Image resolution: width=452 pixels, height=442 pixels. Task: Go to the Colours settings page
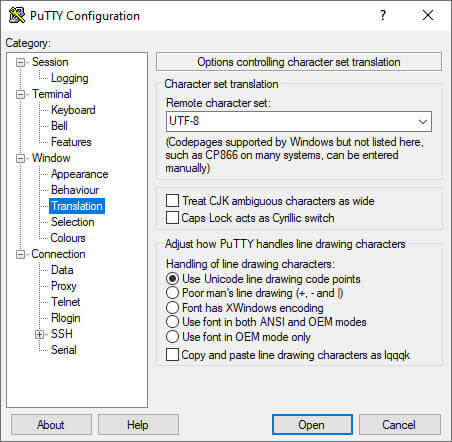pyautogui.click(x=68, y=238)
